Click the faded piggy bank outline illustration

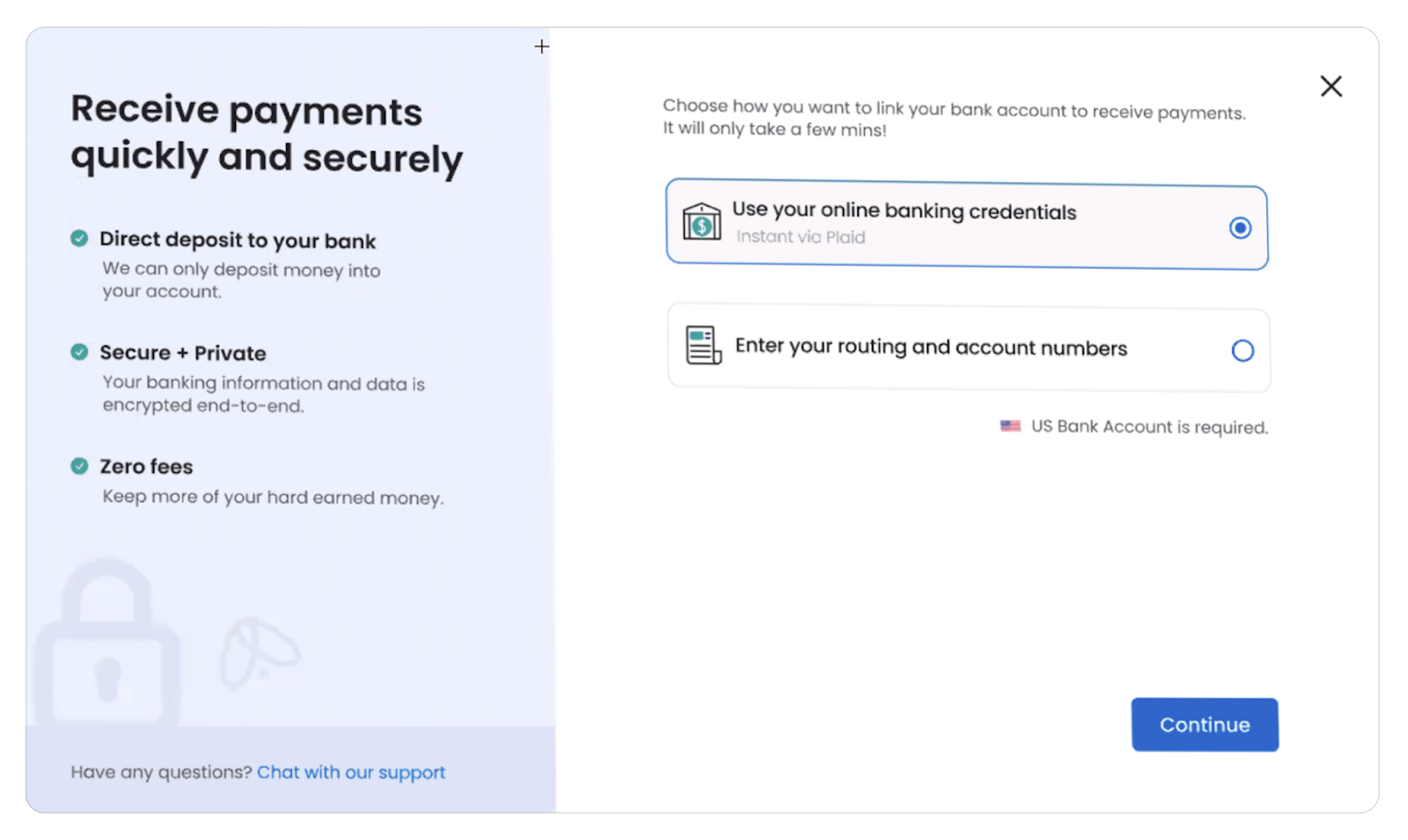[258, 653]
